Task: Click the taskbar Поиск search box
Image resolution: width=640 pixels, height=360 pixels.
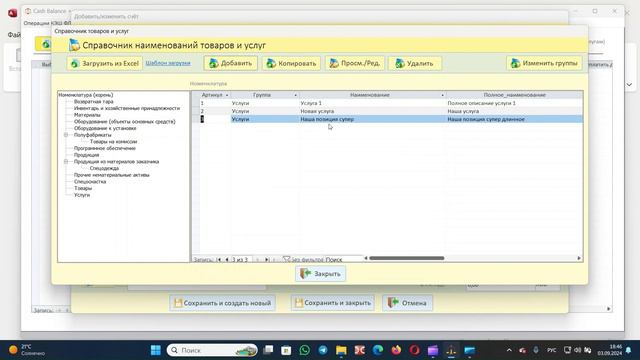Action: pos(212,350)
